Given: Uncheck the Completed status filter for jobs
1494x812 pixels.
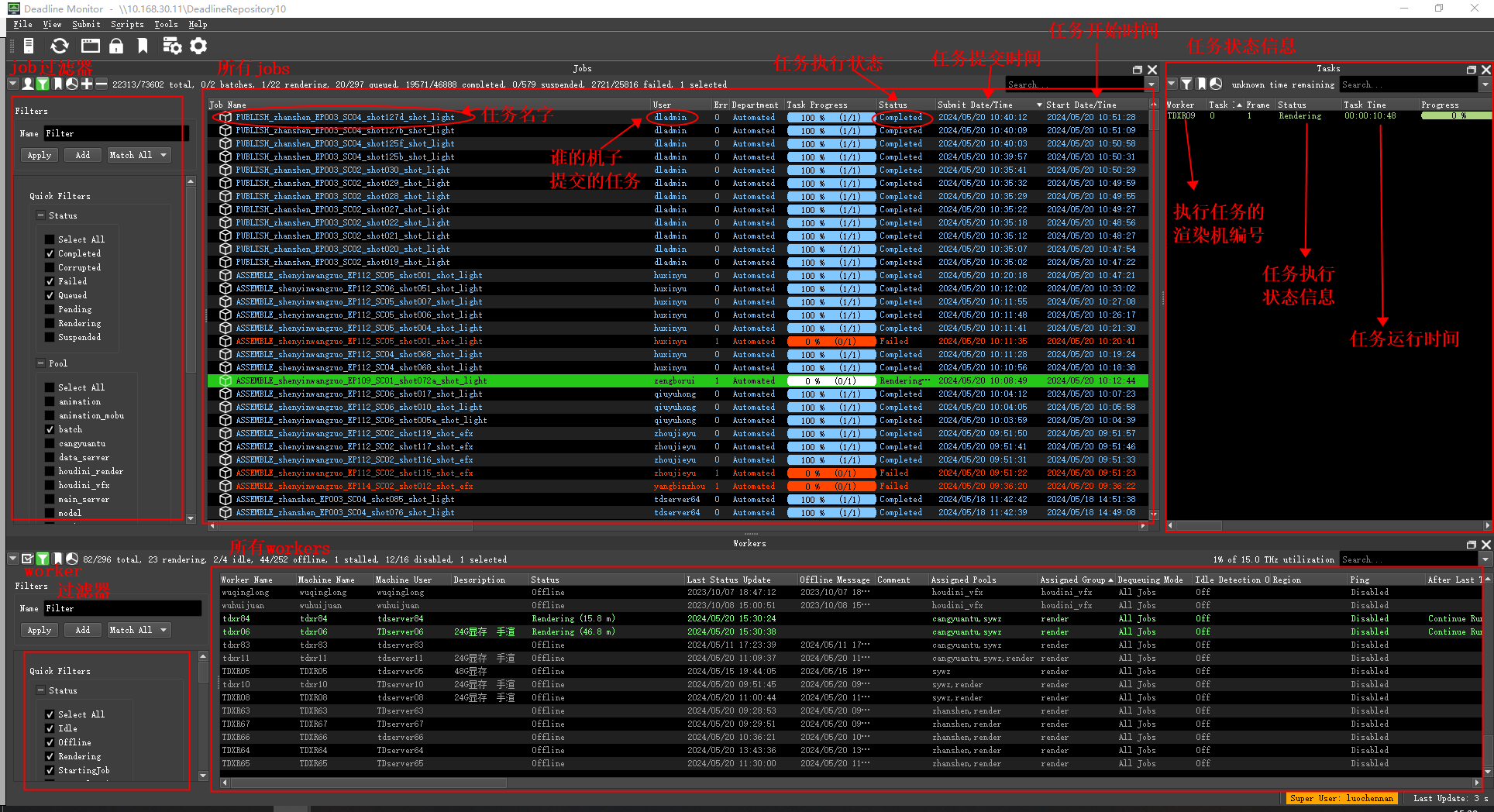Looking at the screenshot, I should coord(50,254).
